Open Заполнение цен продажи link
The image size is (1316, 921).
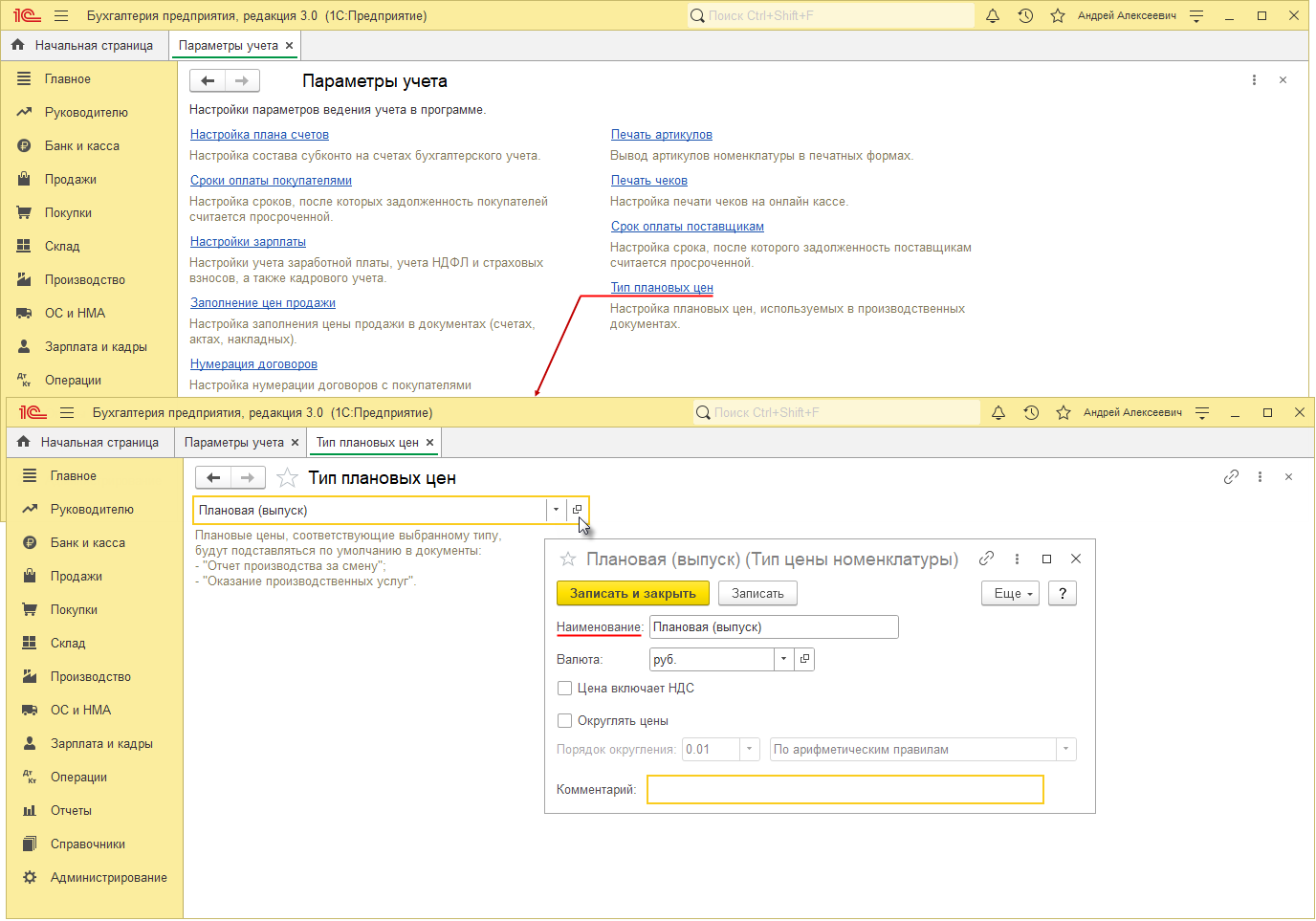pos(263,303)
